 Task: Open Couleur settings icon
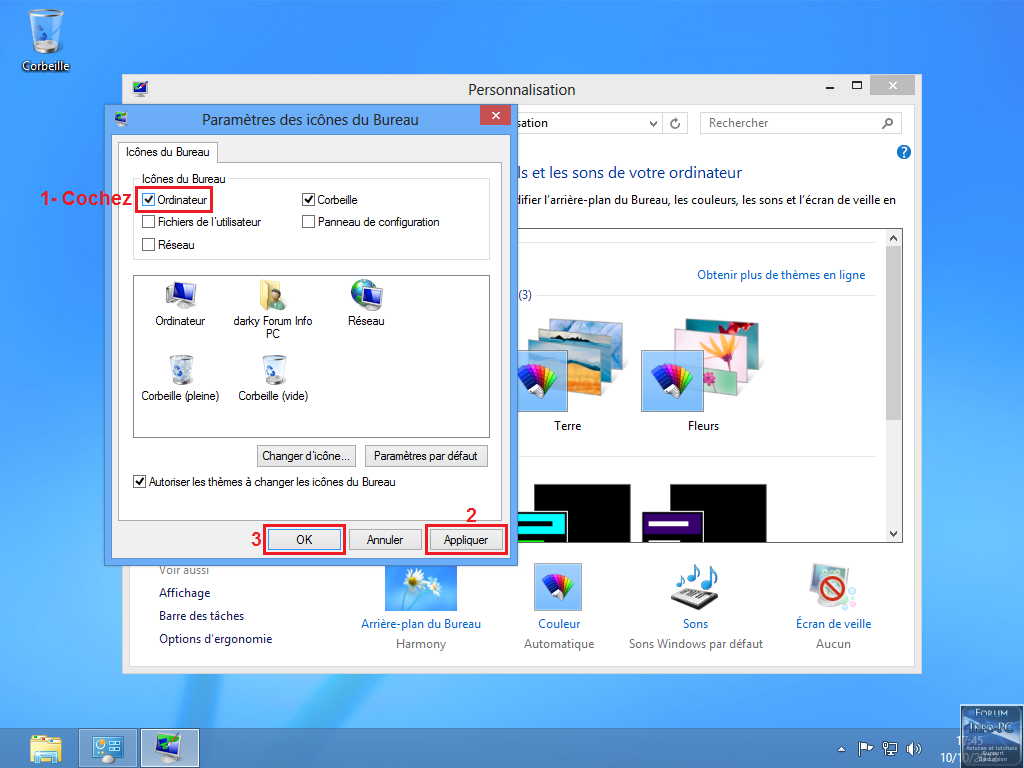pyautogui.click(x=558, y=587)
